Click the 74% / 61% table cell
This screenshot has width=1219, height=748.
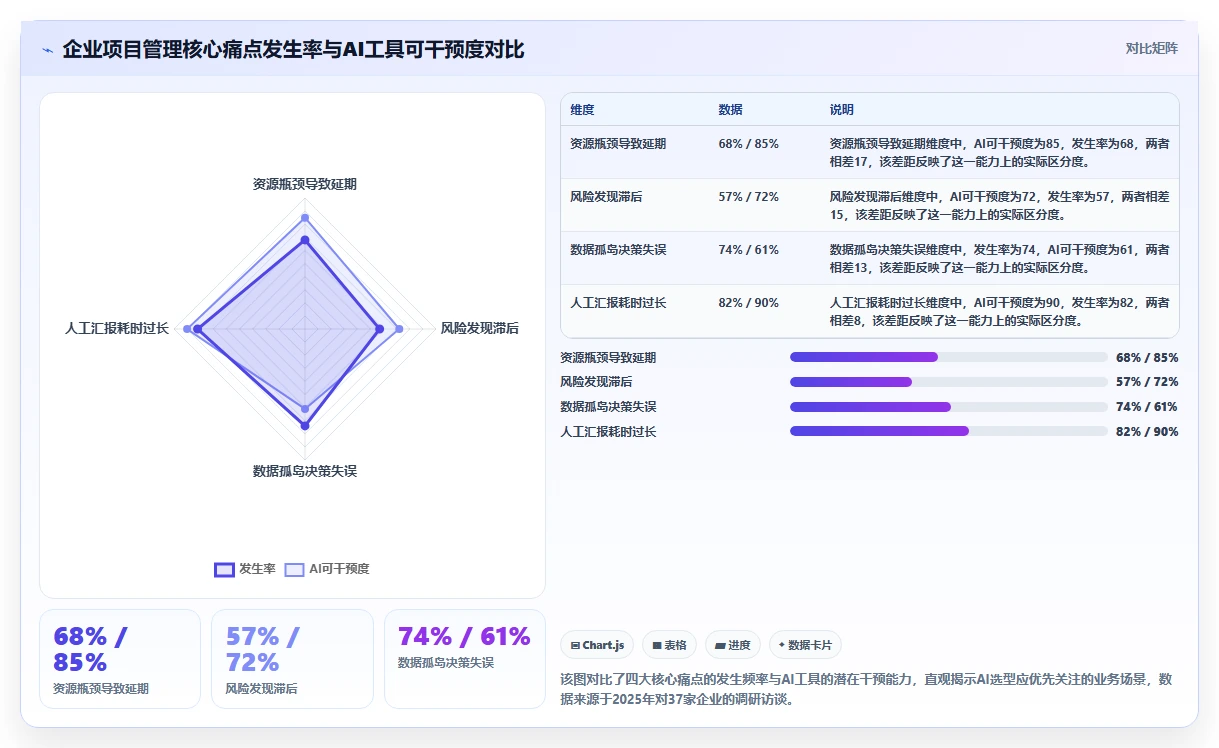pyautogui.click(x=748, y=250)
